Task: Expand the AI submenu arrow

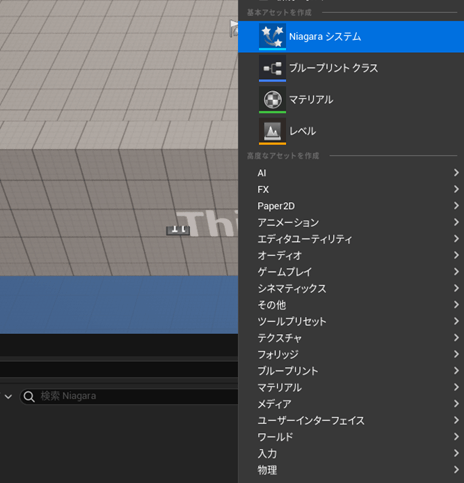Action: pyautogui.click(x=456, y=173)
